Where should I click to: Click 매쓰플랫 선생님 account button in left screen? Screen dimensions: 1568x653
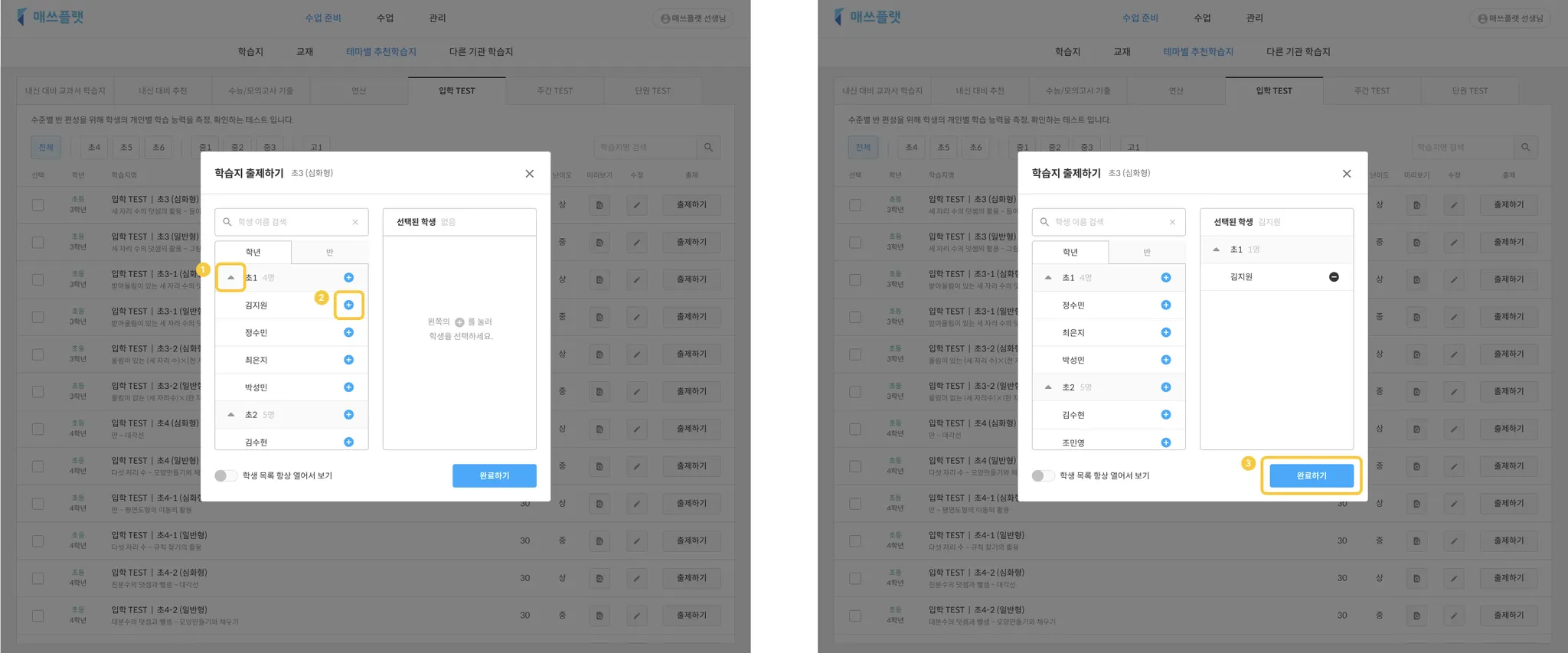click(x=693, y=18)
